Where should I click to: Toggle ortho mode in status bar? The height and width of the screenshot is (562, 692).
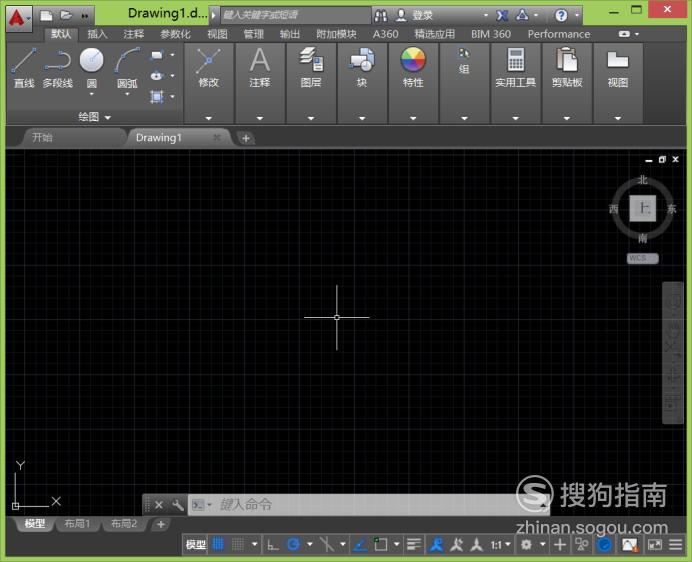coord(273,545)
